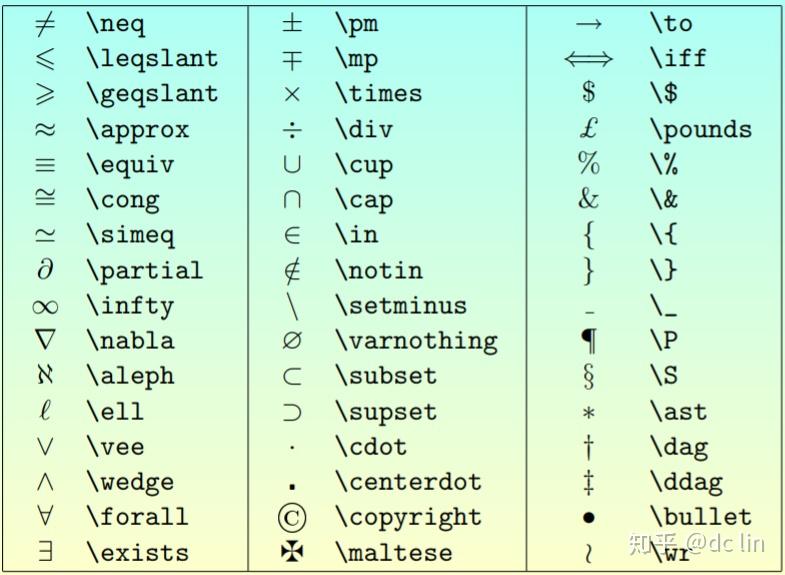Select the \setminus command text
Screen dimensions: 785x575
coord(400,306)
